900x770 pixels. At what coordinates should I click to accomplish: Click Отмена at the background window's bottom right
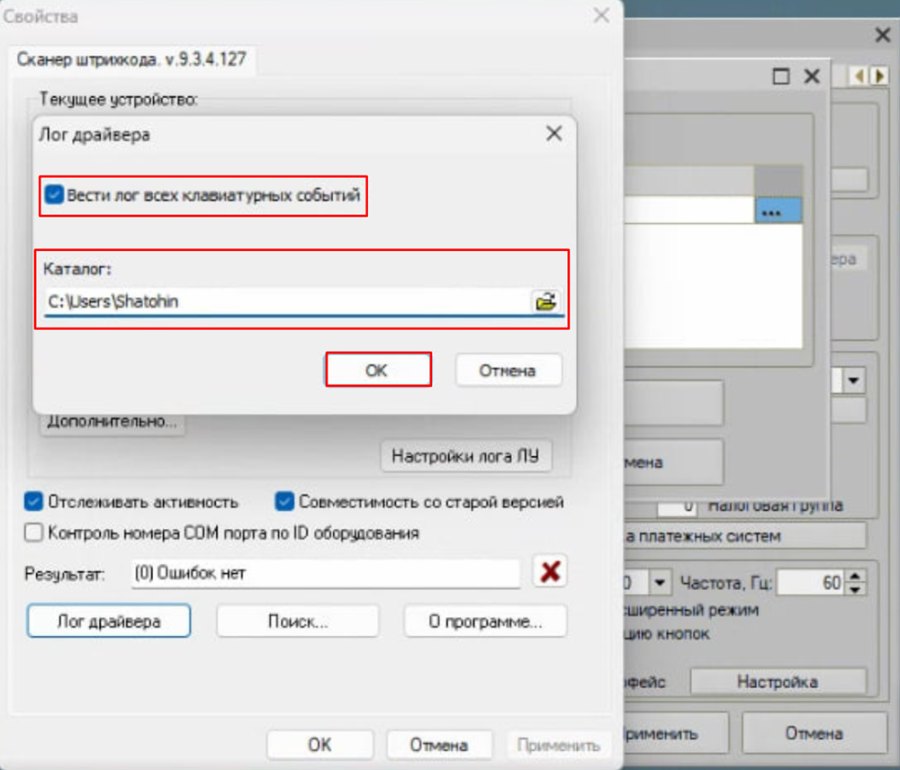pyautogui.click(x=814, y=733)
